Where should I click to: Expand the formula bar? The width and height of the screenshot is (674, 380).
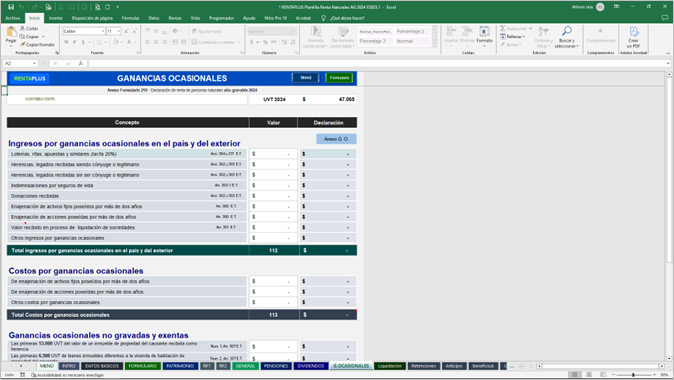[668, 63]
